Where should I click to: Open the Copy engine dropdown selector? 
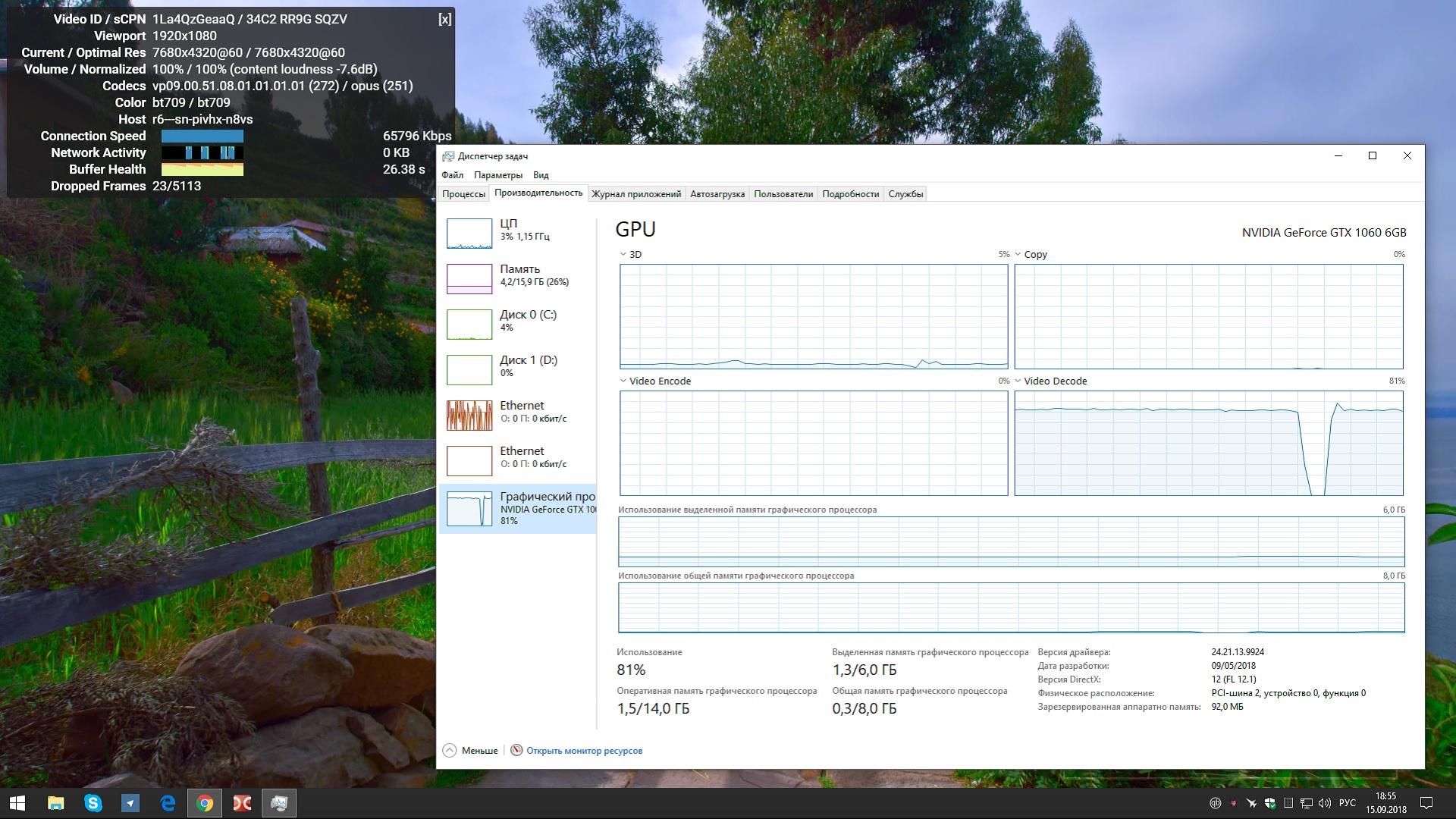pos(1018,255)
